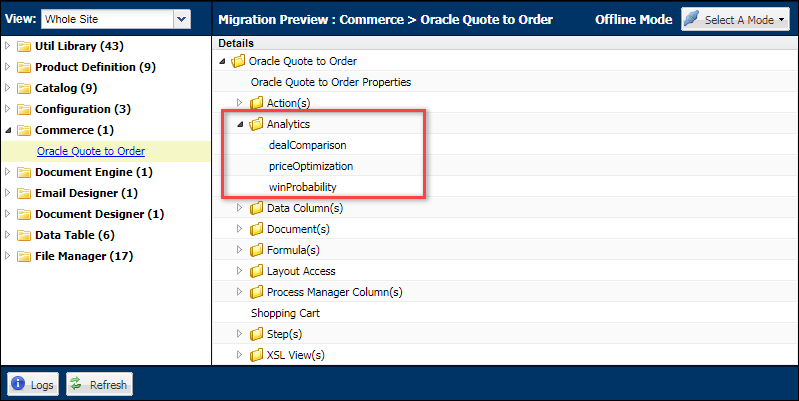Viewport: 799px width, 401px height.
Task: Select dealComparison under Analytics
Action: coord(307,145)
